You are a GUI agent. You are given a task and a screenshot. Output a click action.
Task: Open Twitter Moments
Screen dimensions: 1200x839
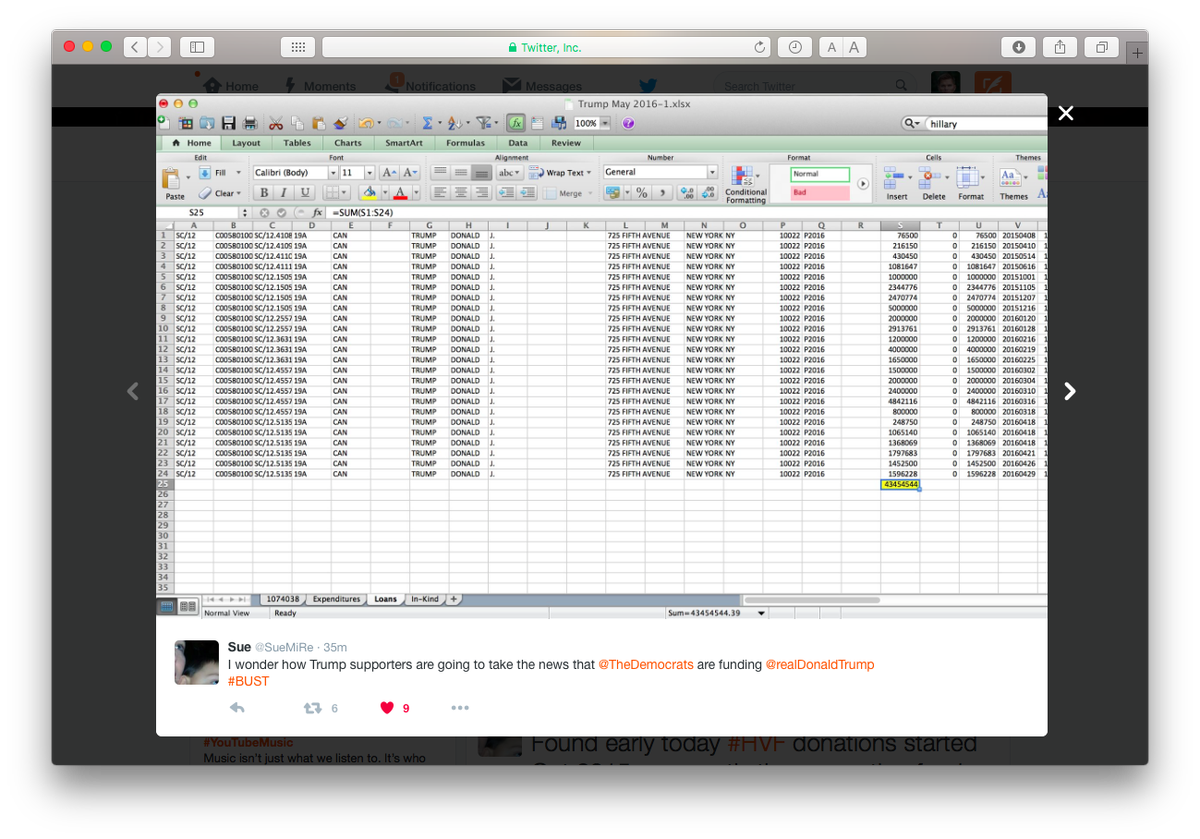319,86
